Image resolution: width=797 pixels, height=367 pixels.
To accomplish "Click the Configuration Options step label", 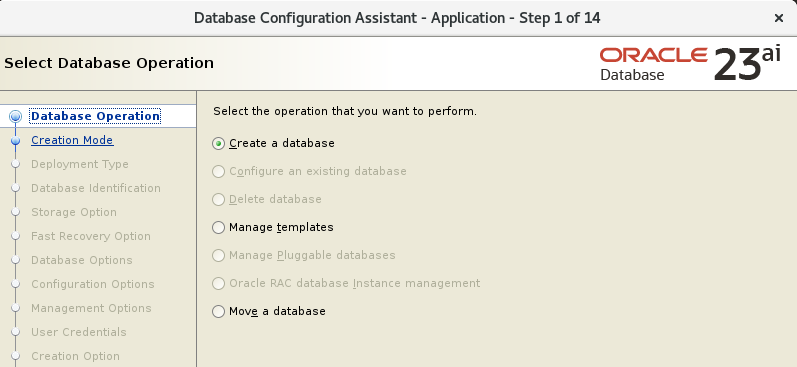I will (x=93, y=284).
